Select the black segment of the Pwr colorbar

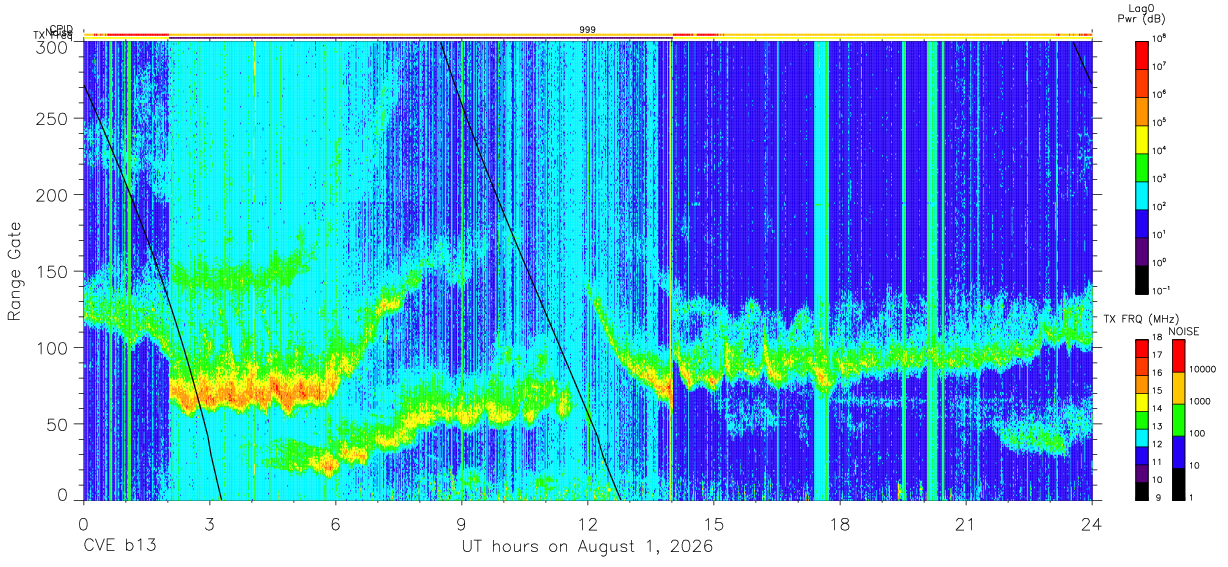pyautogui.click(x=1141, y=278)
